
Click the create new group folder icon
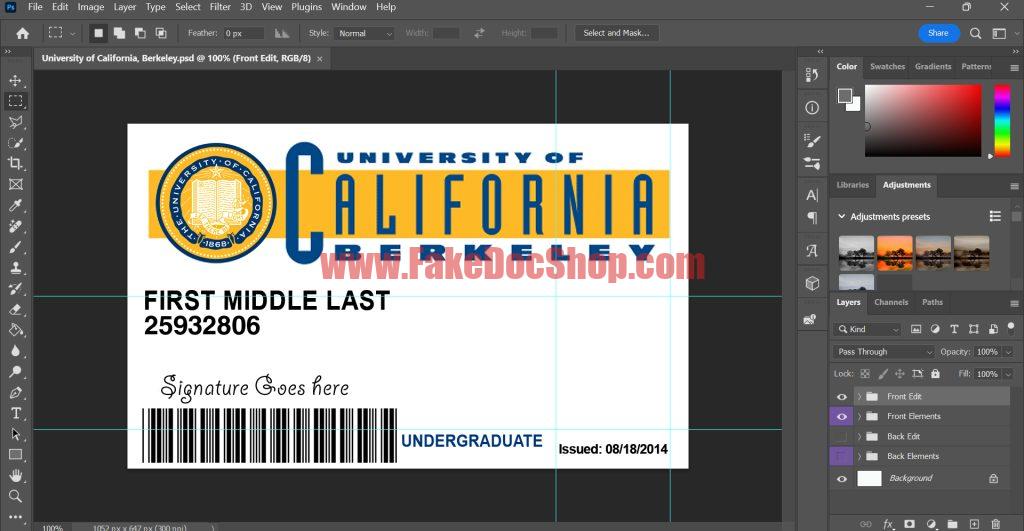pos(953,524)
